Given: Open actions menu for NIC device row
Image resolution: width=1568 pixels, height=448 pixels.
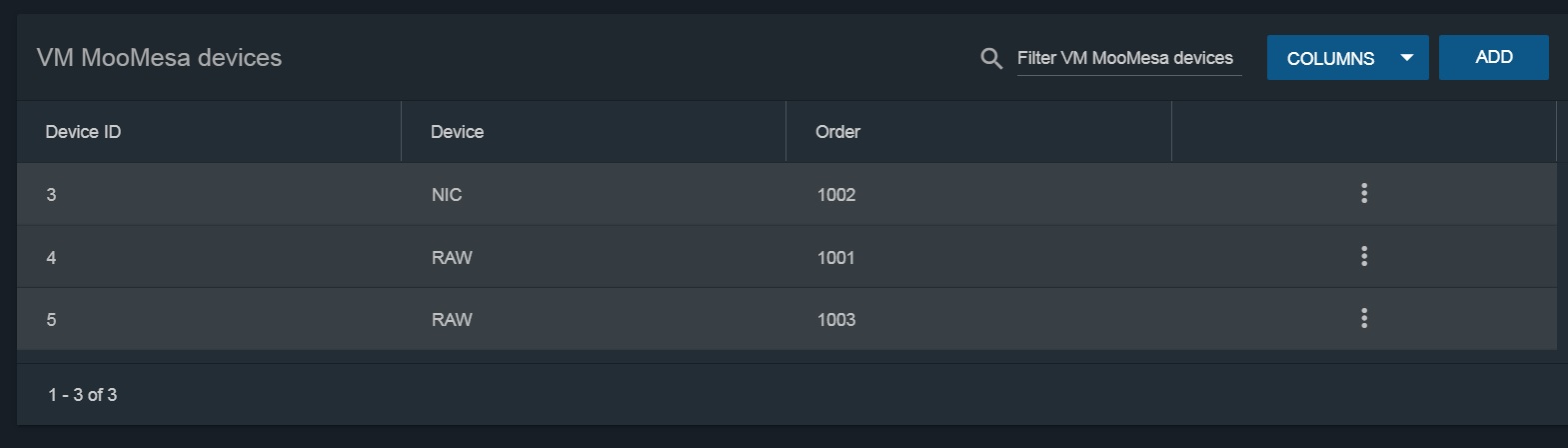Looking at the screenshot, I should pos(1364,193).
